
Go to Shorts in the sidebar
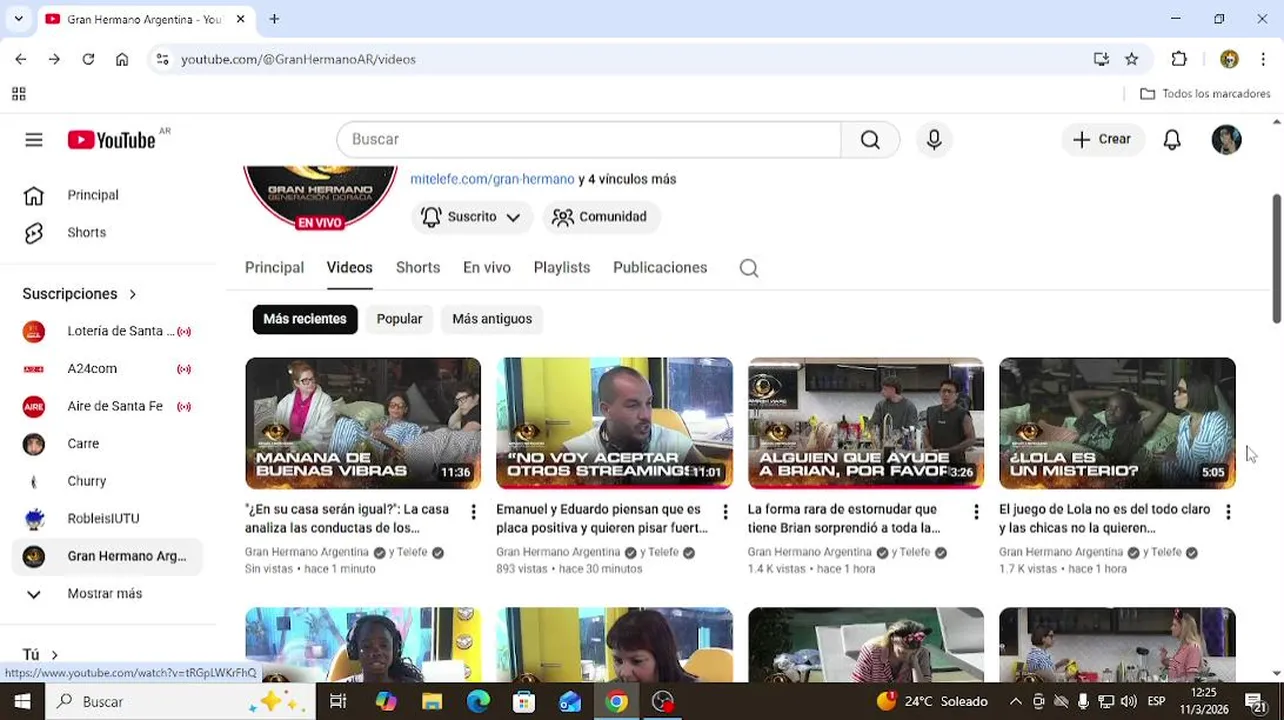105,233
